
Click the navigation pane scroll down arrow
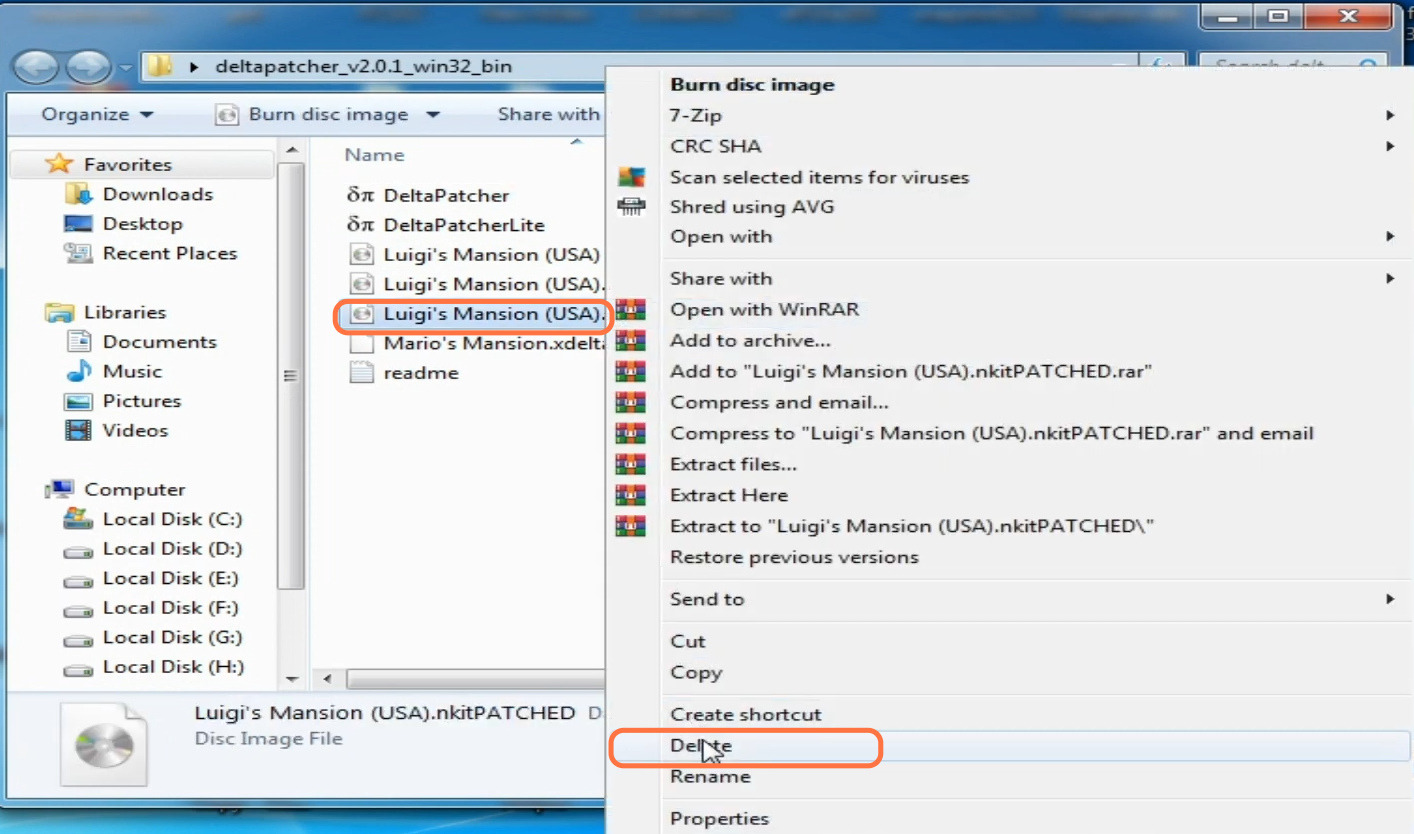click(291, 680)
